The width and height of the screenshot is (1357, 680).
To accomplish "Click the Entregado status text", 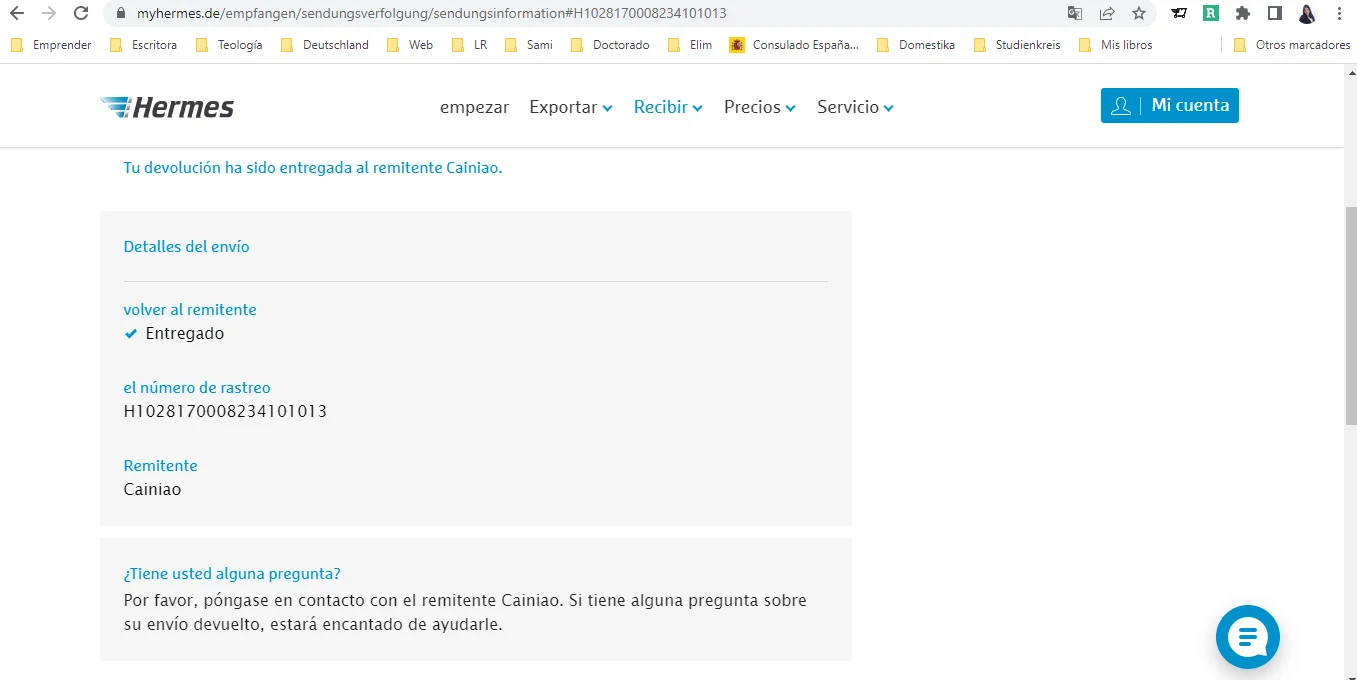I will [185, 333].
